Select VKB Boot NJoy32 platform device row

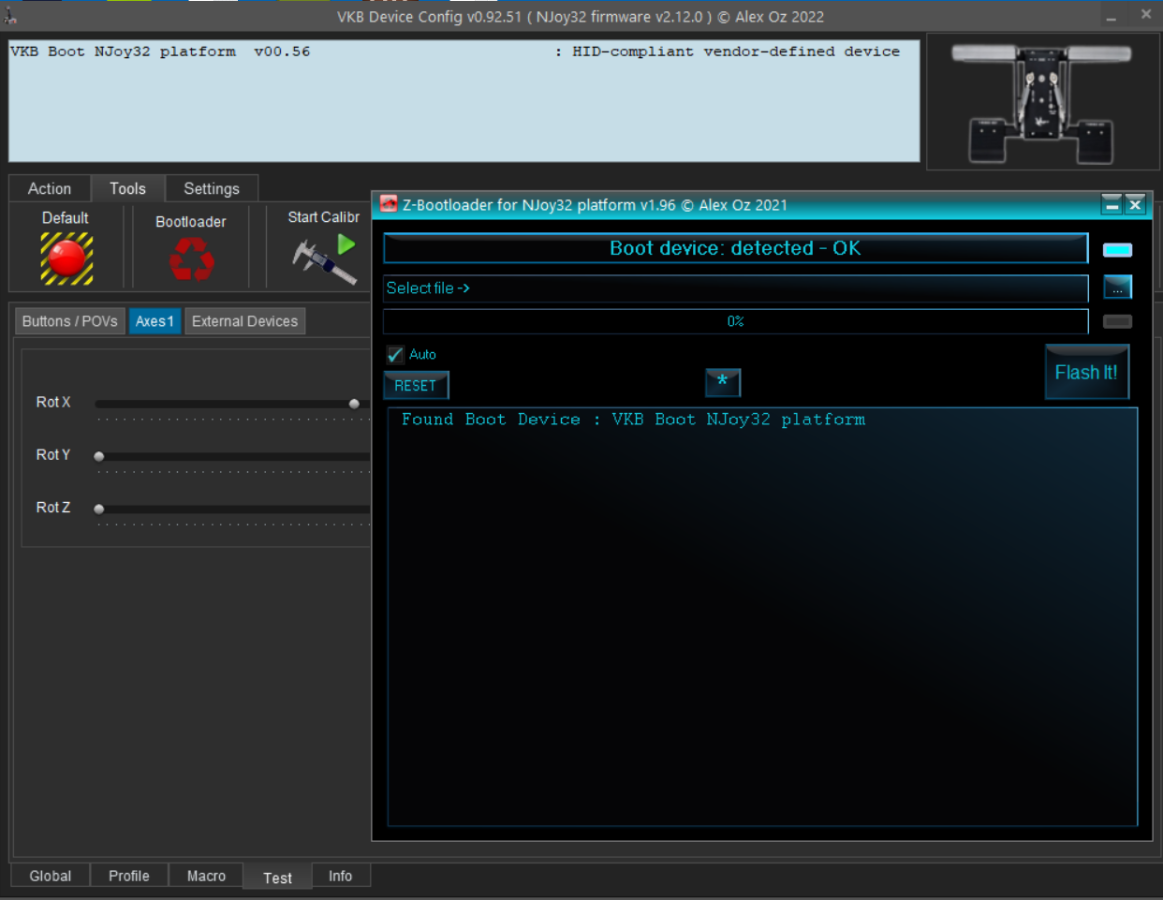click(455, 52)
